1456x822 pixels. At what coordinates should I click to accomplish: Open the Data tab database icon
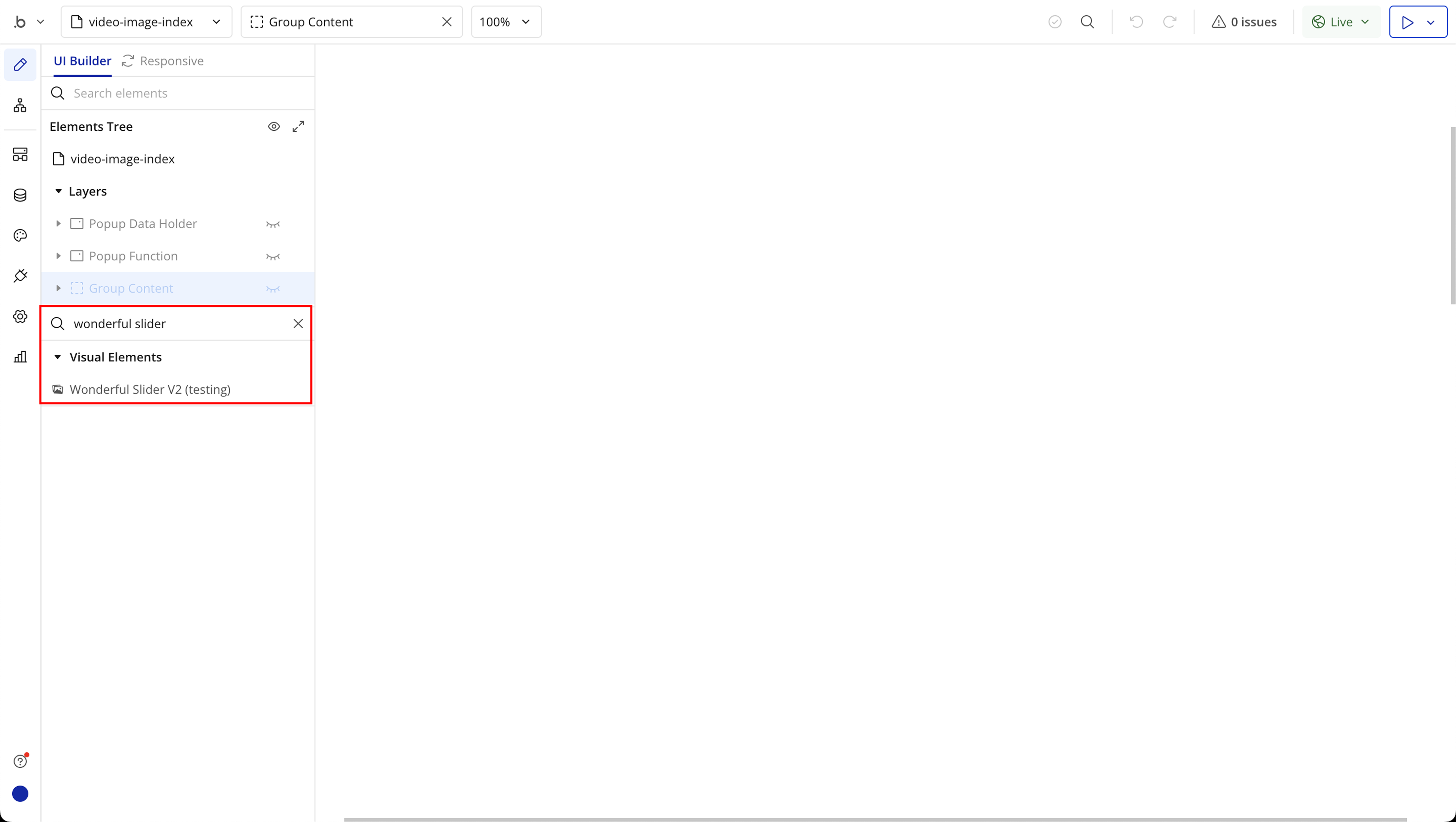pyautogui.click(x=20, y=195)
